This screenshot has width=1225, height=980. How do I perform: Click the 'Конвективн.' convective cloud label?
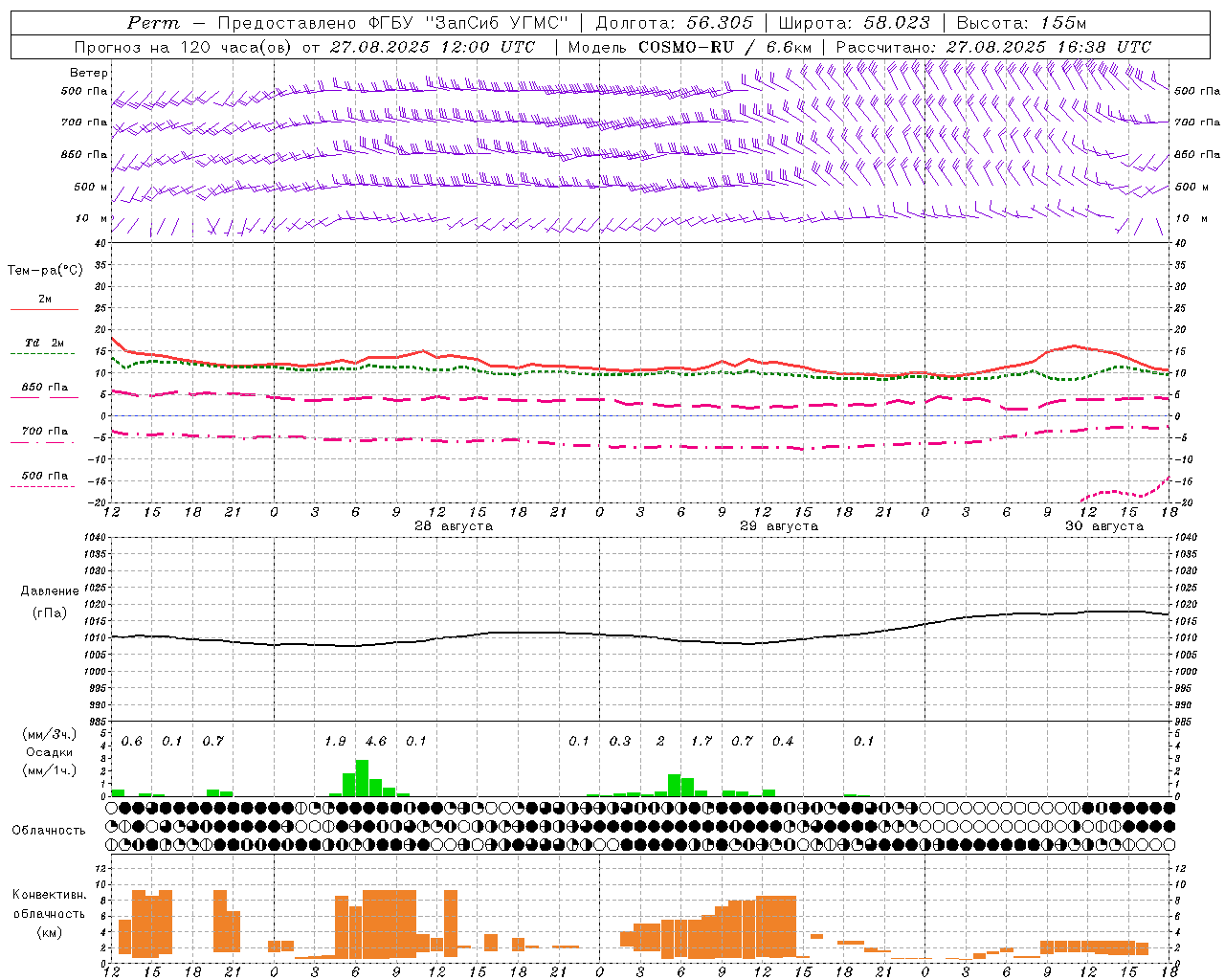pyautogui.click(x=50, y=894)
